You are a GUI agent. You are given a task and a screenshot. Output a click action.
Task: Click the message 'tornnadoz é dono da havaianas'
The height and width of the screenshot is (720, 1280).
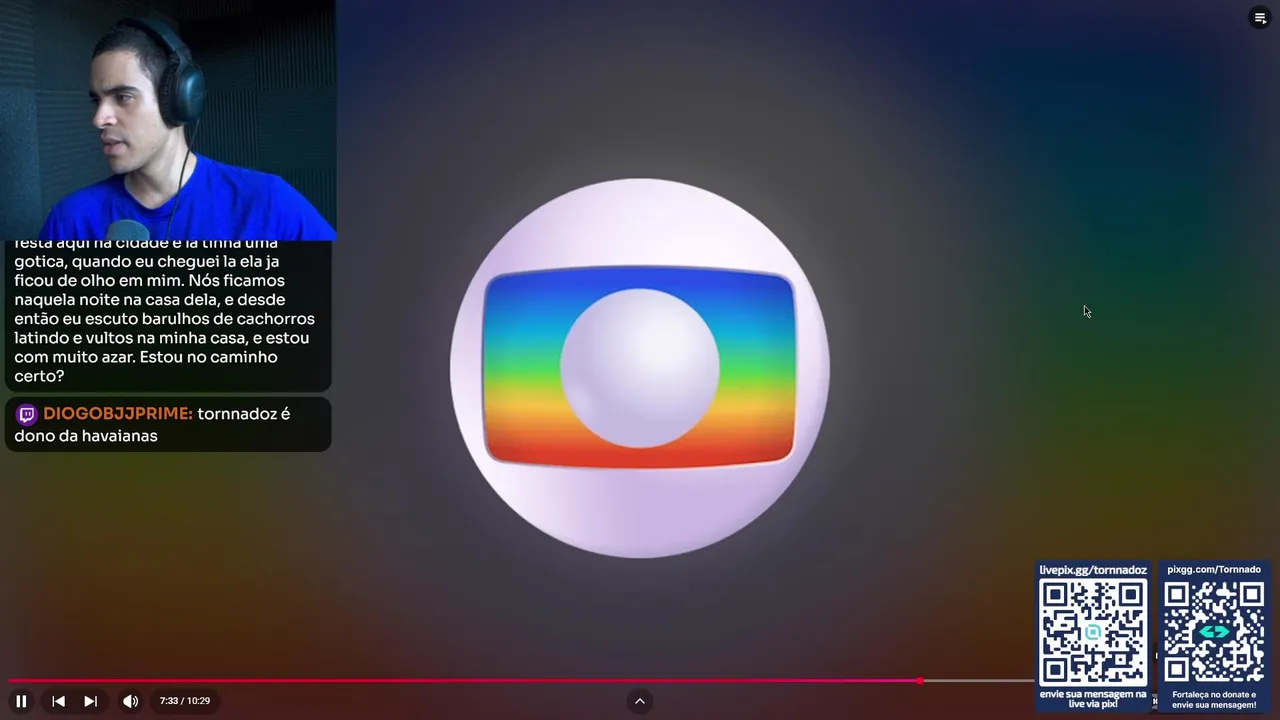click(x=152, y=425)
